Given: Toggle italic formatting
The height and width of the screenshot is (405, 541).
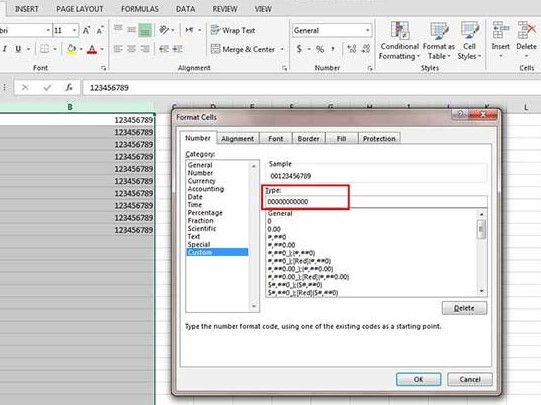Looking at the screenshot, I should click(5, 49).
